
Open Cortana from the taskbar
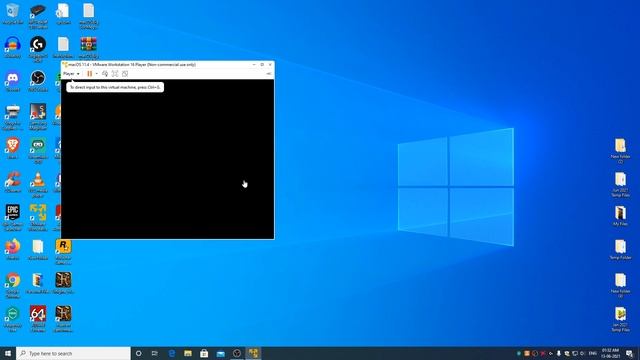click(x=138, y=353)
